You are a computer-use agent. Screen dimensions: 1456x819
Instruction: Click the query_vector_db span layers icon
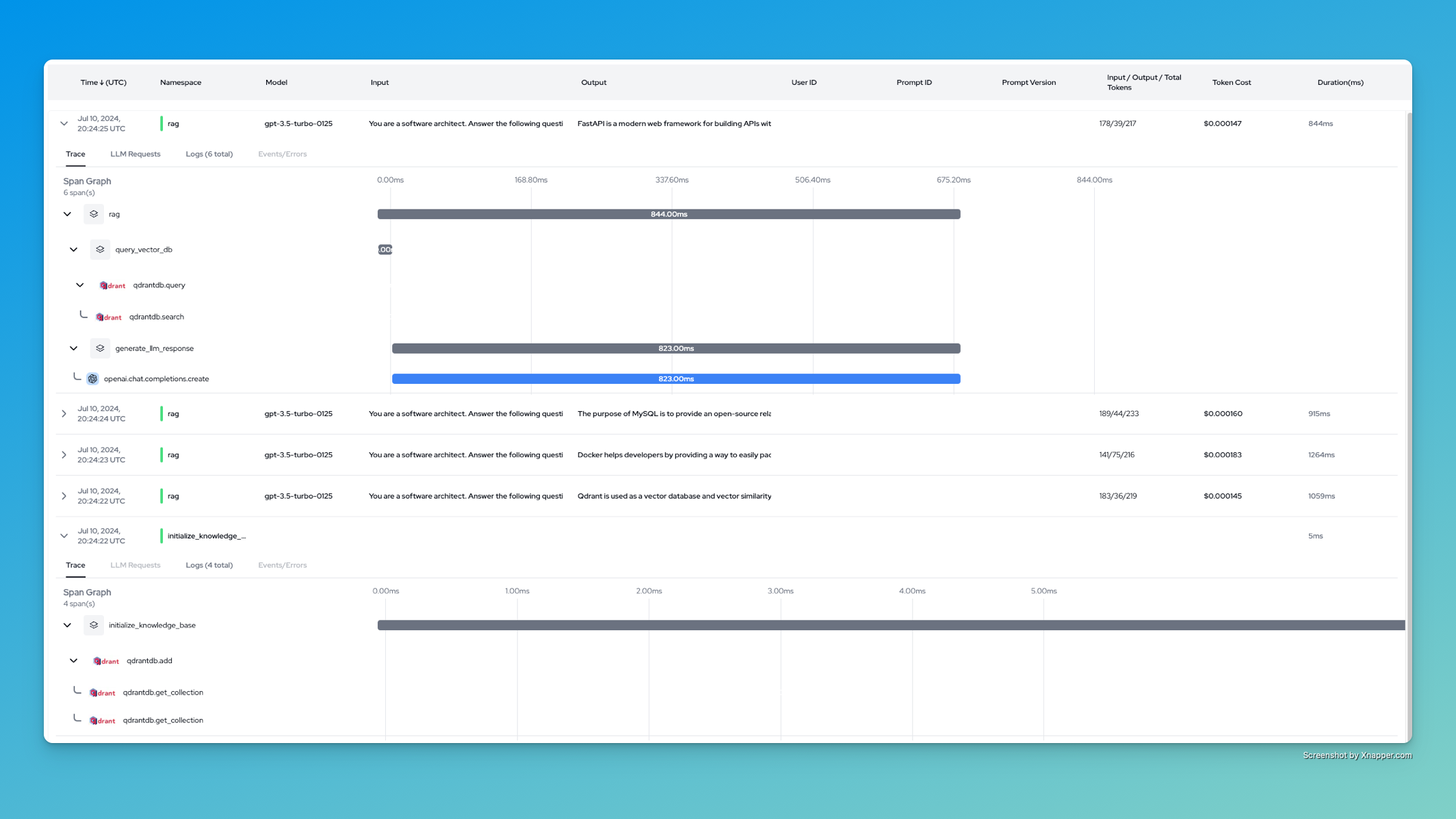pyautogui.click(x=100, y=250)
